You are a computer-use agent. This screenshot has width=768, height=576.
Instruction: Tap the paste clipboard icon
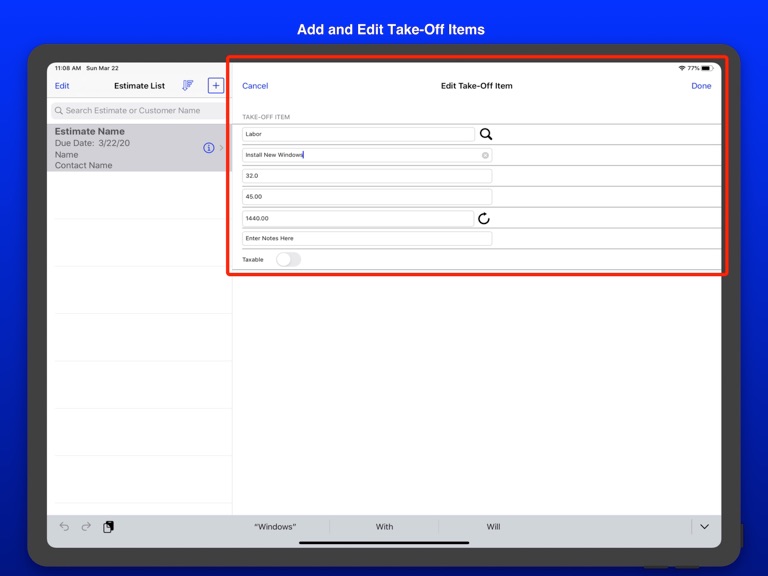108,527
